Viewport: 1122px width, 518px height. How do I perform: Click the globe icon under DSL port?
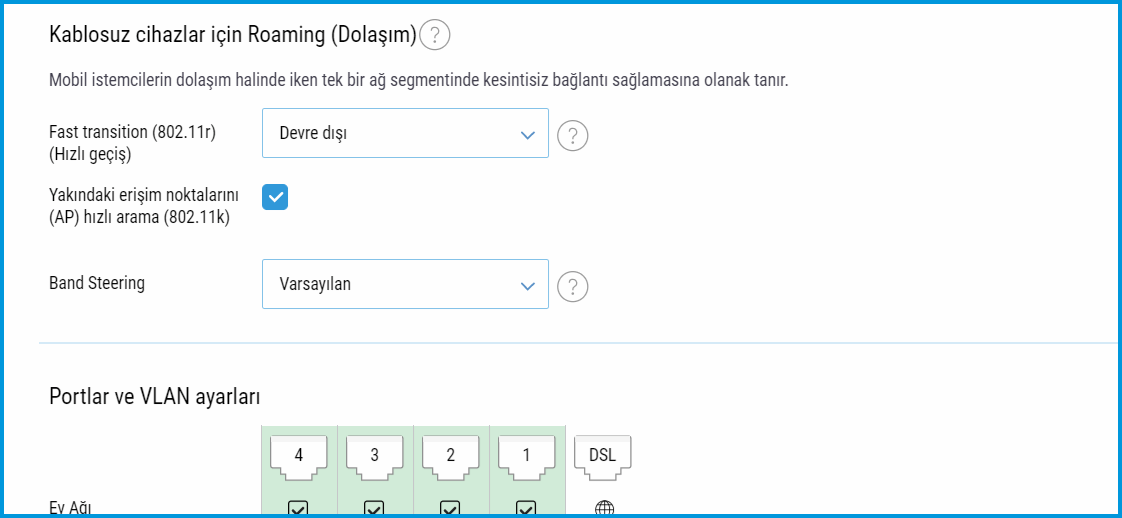click(604, 508)
